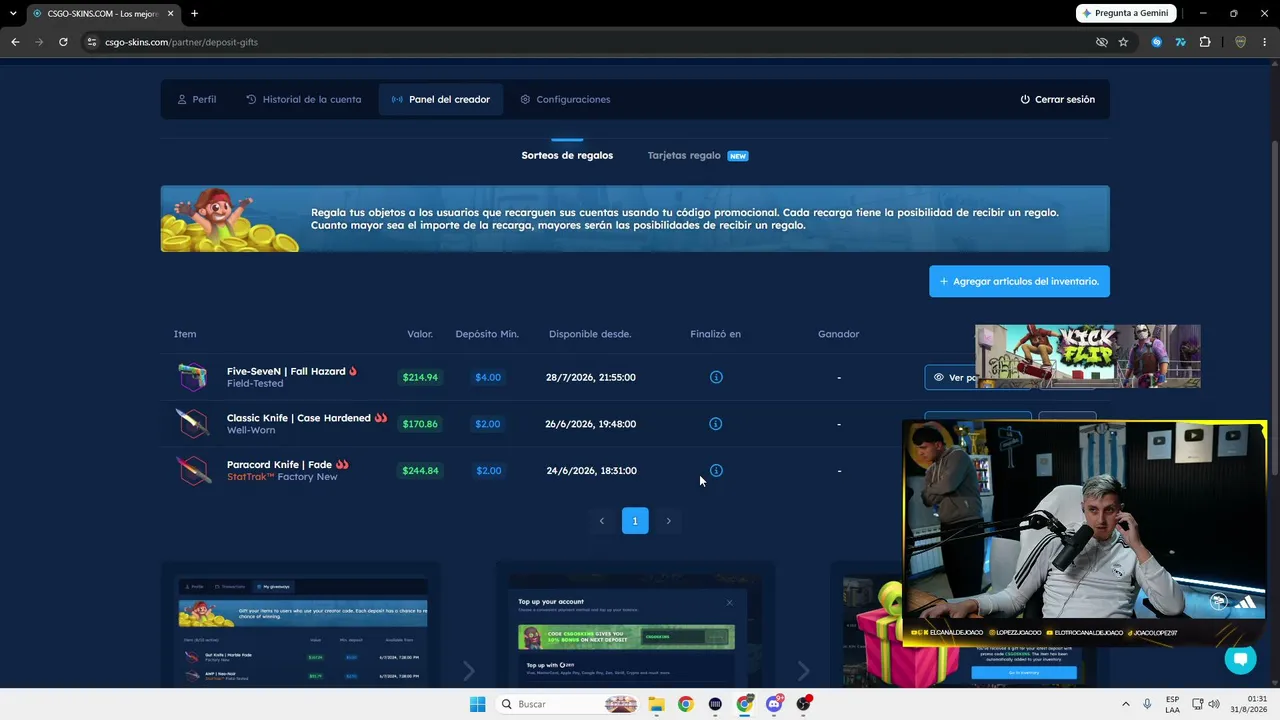Click the Cerrar sesión button
This screenshot has width=1280, height=720.
pyautogui.click(x=1057, y=100)
